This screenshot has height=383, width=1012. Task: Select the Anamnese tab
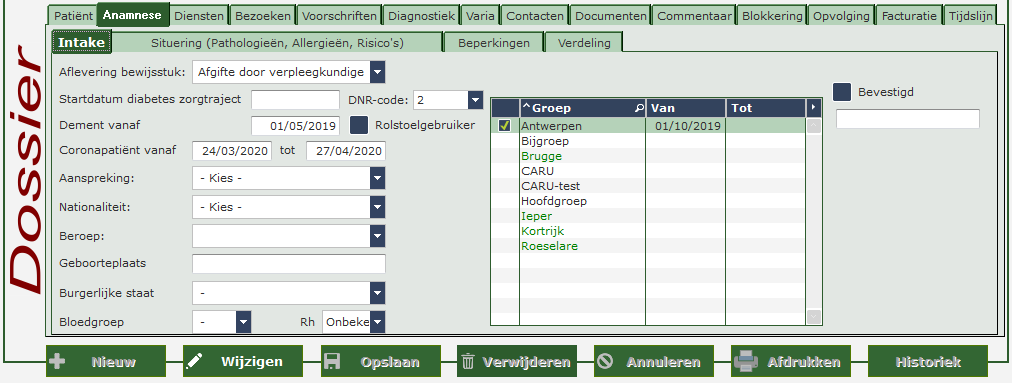(x=133, y=15)
